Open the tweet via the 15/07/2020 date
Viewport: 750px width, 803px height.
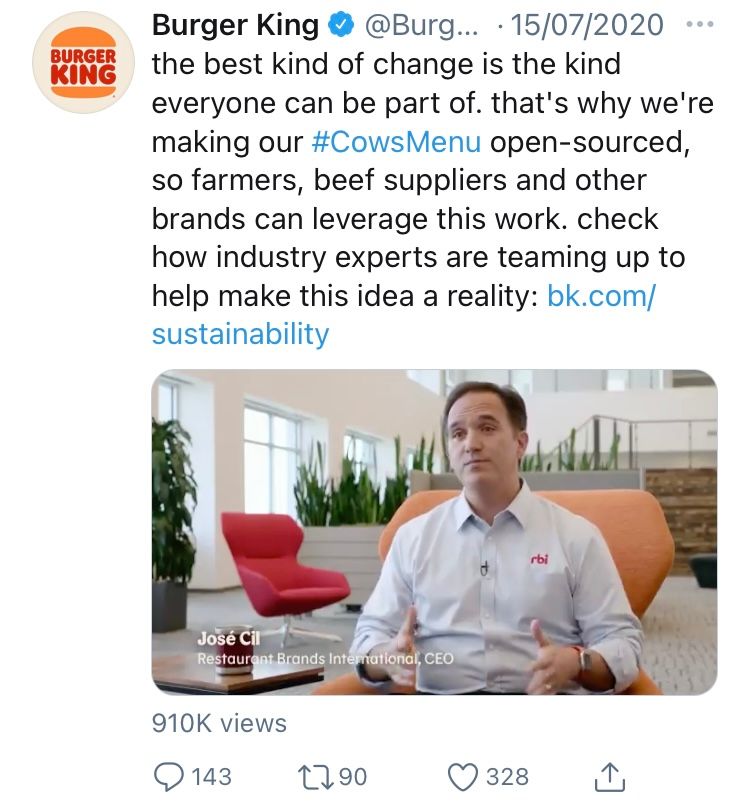[587, 25]
